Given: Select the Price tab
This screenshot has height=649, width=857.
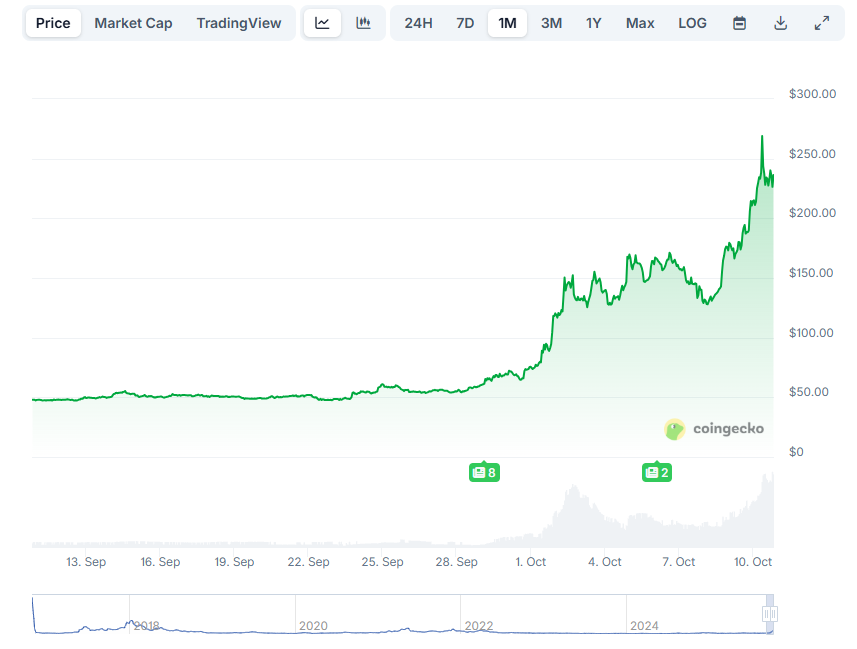Looking at the screenshot, I should click(53, 23).
